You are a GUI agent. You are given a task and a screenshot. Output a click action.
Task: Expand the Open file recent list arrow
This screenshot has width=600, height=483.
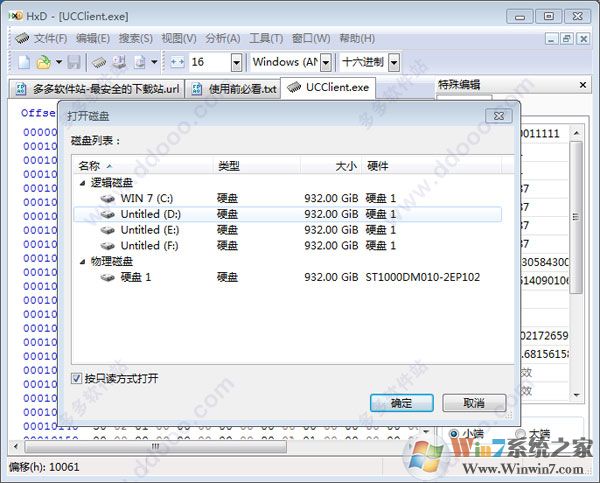(59, 62)
